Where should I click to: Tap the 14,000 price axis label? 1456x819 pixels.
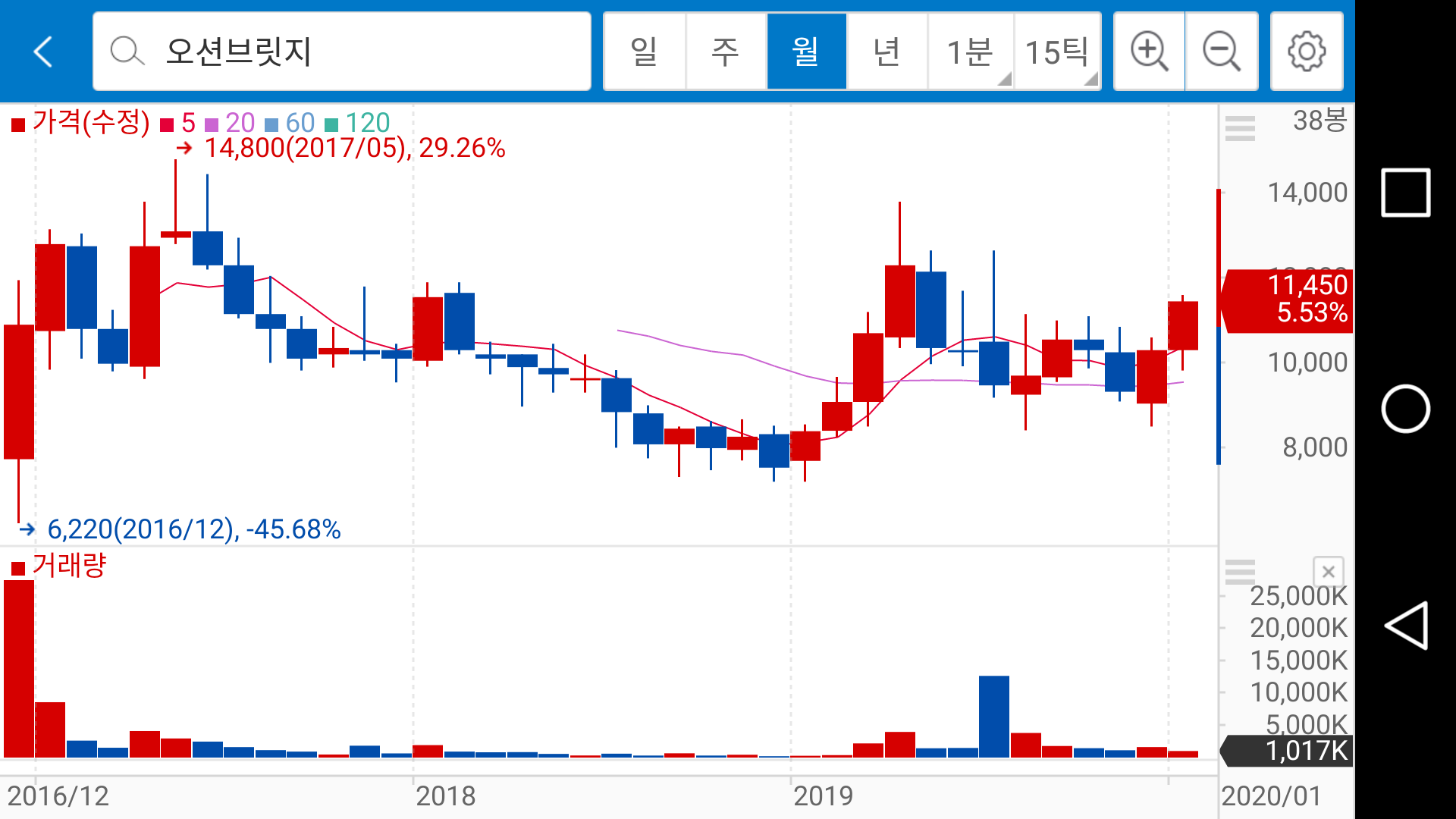point(1307,193)
